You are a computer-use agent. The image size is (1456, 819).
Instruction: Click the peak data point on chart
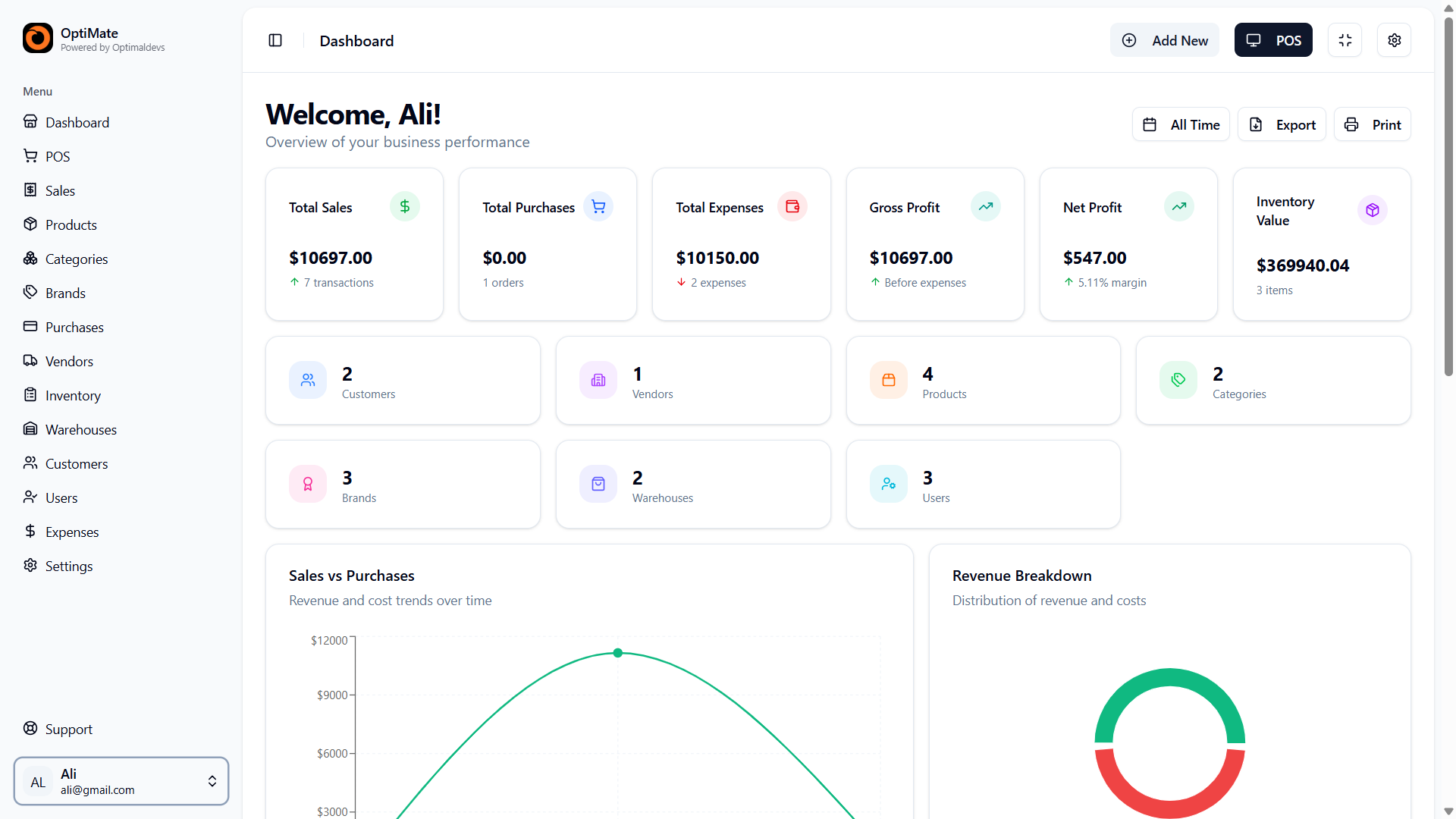[618, 653]
